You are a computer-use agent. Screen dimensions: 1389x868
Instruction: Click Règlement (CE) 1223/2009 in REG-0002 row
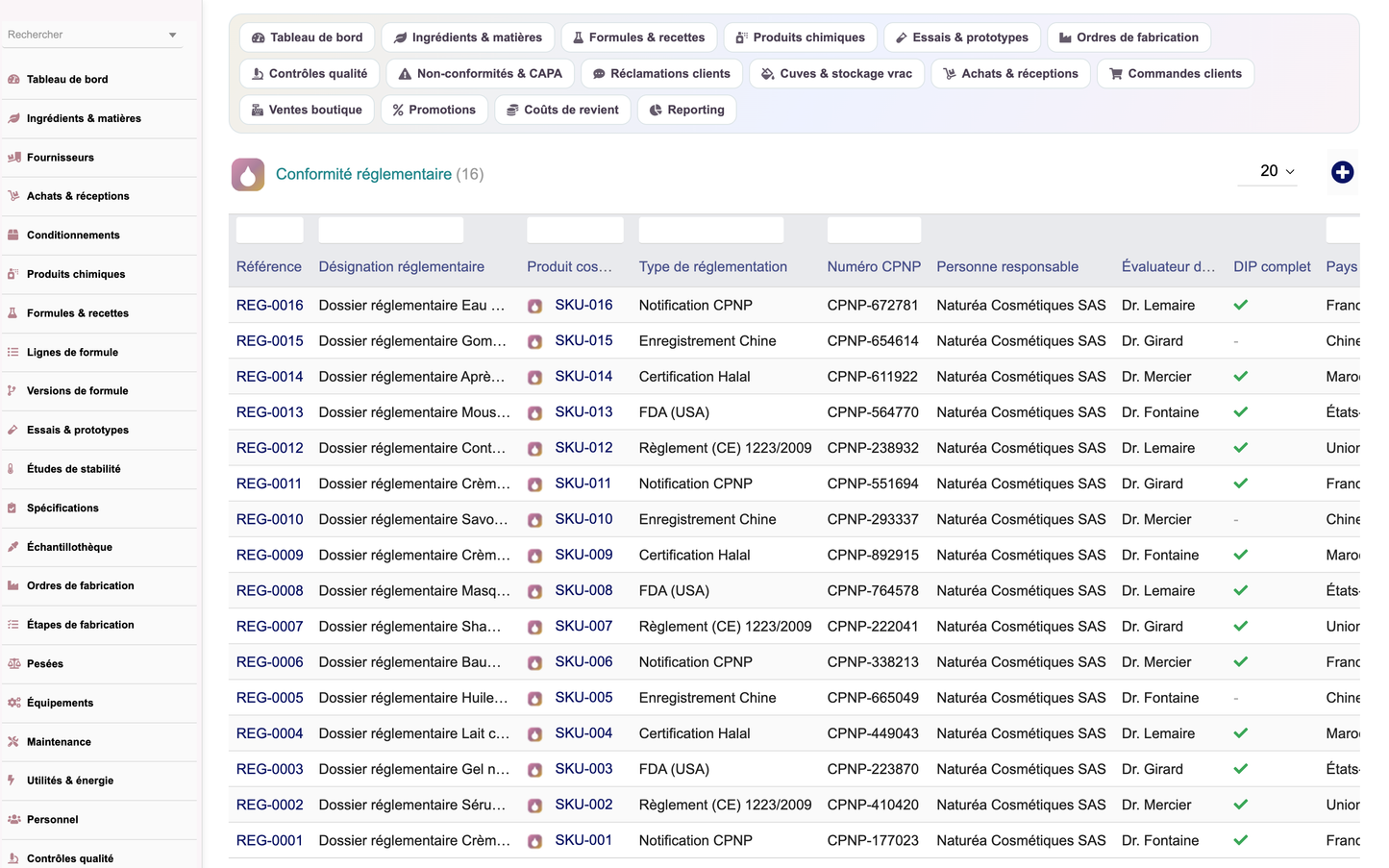(x=726, y=806)
